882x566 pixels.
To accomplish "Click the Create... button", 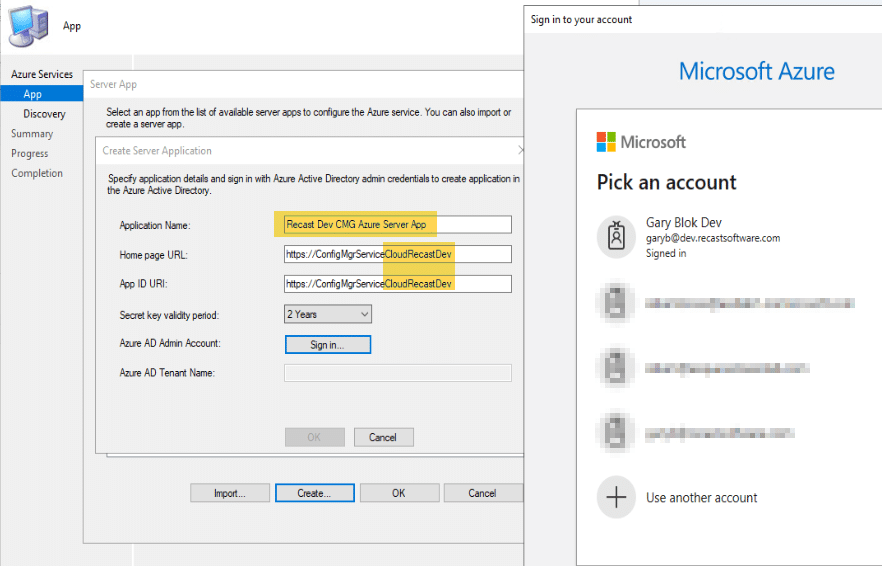I will pos(312,493).
